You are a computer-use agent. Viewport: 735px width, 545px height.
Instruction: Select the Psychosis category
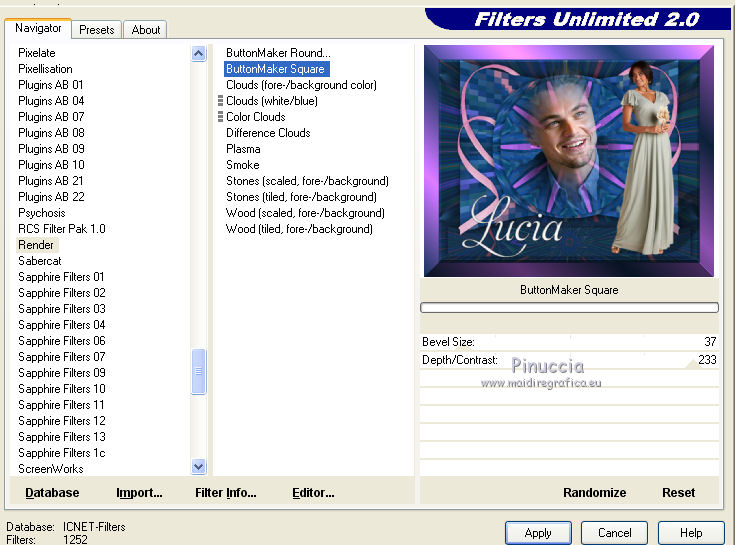point(42,213)
